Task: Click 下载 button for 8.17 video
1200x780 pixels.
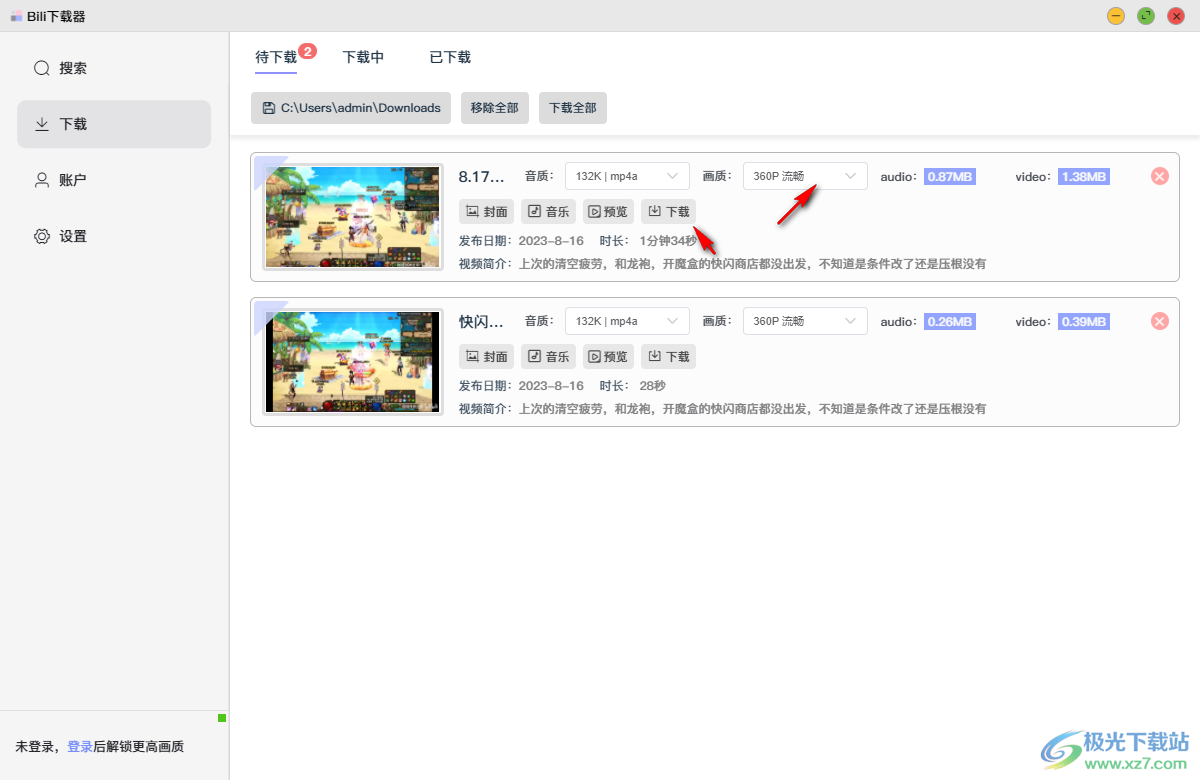Action: tap(668, 212)
